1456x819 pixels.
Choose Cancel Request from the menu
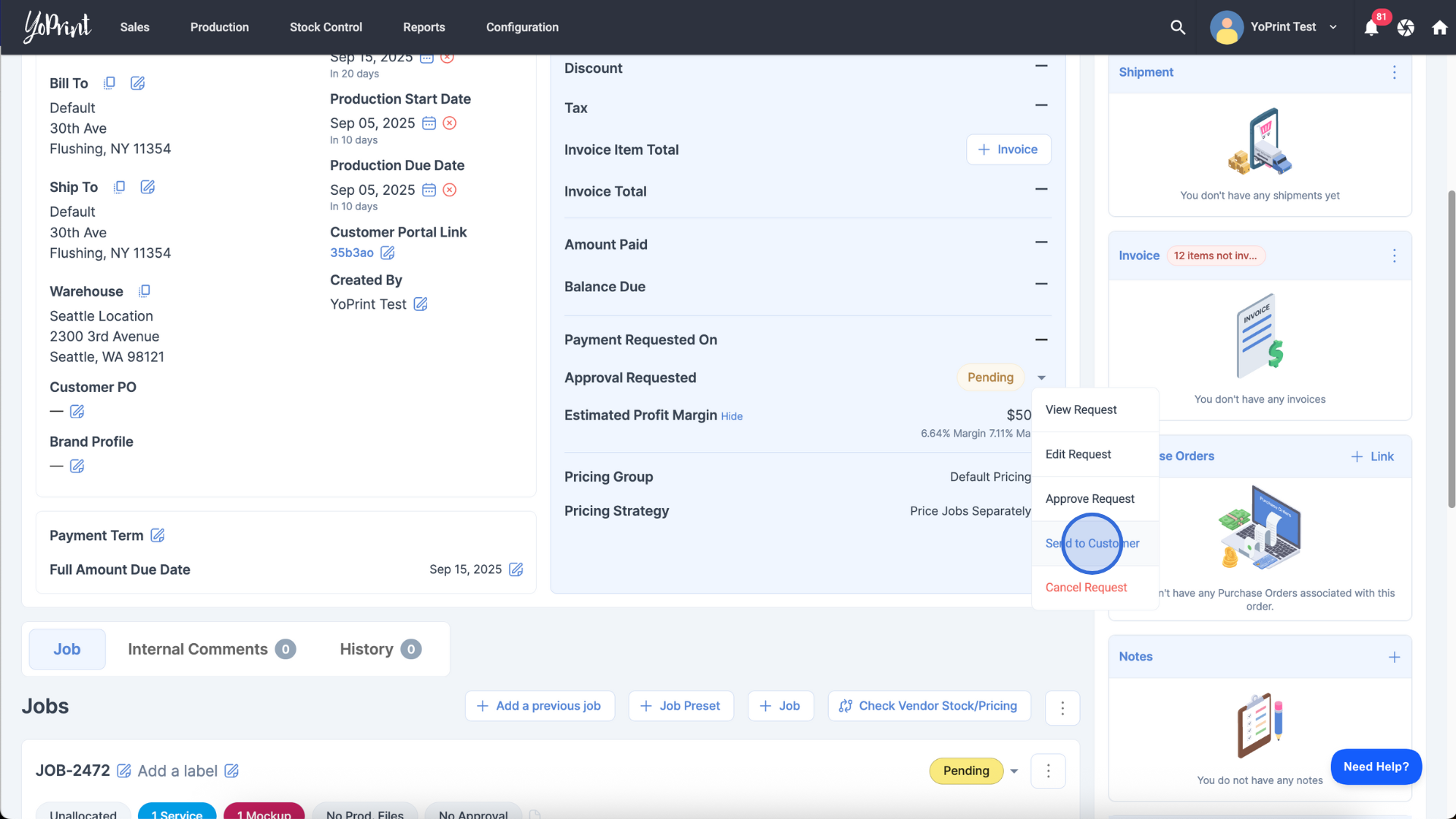tap(1086, 587)
